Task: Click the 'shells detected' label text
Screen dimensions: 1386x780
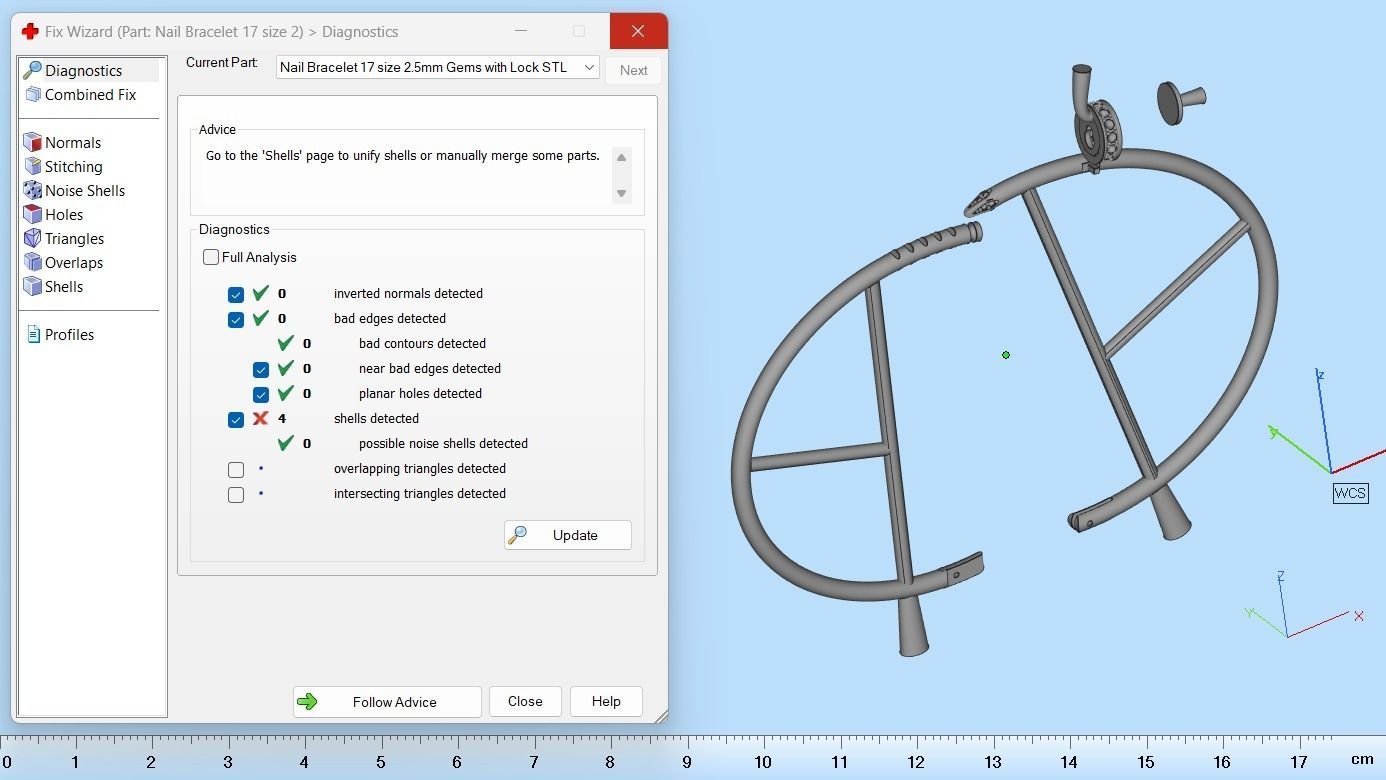Action: point(376,419)
